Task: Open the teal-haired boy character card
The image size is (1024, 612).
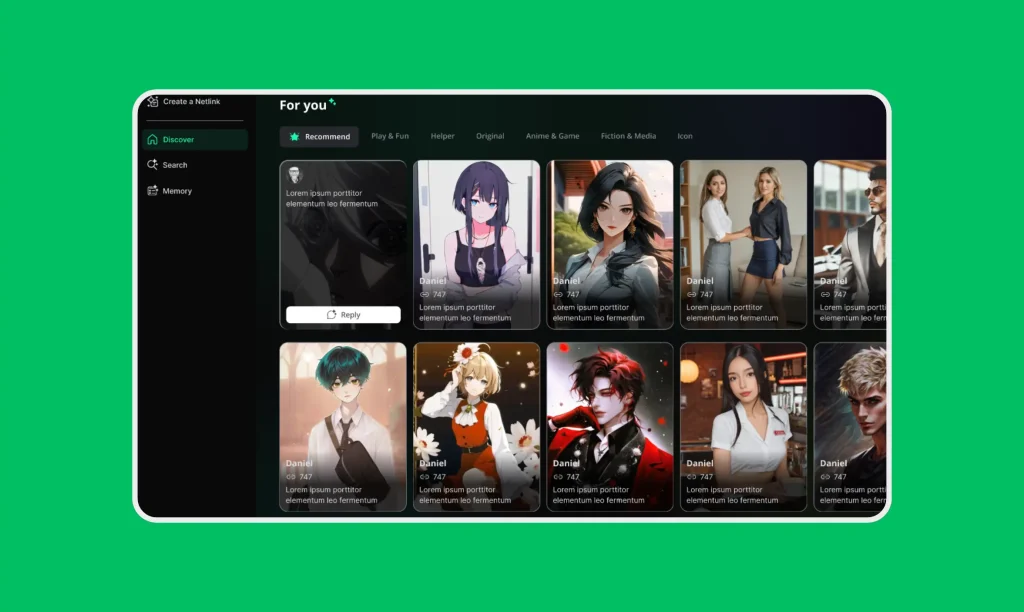Action: pos(343,410)
